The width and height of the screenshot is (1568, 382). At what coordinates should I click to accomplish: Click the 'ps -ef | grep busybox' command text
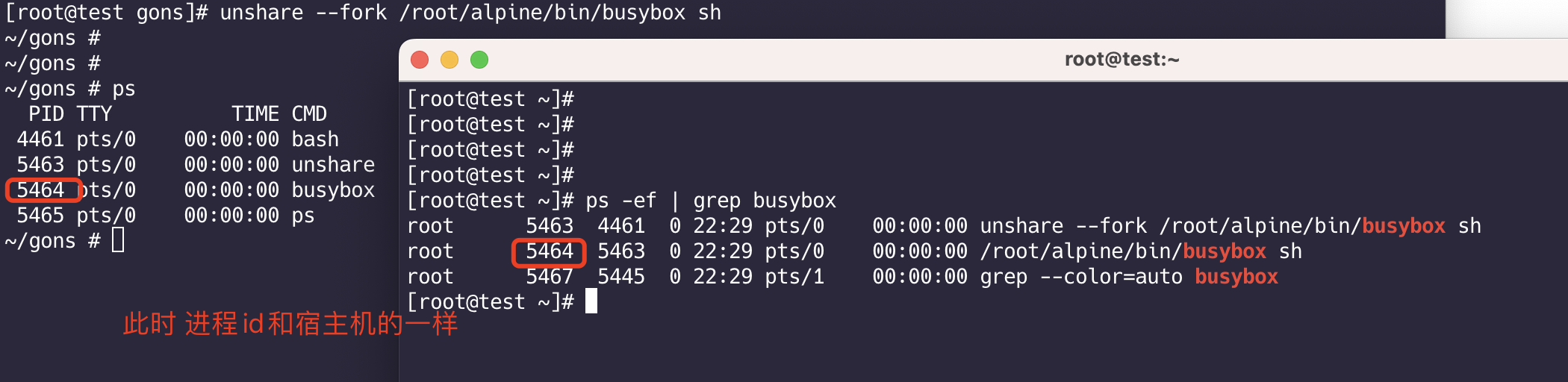[x=711, y=201]
